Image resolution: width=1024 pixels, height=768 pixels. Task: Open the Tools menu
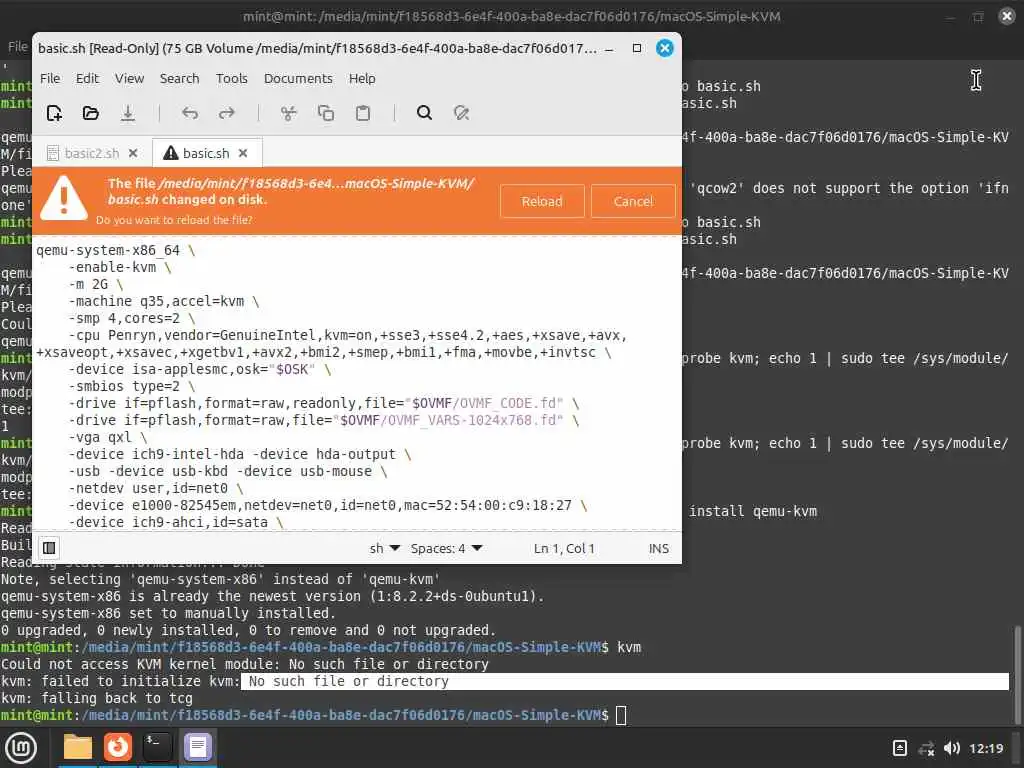pos(231,78)
